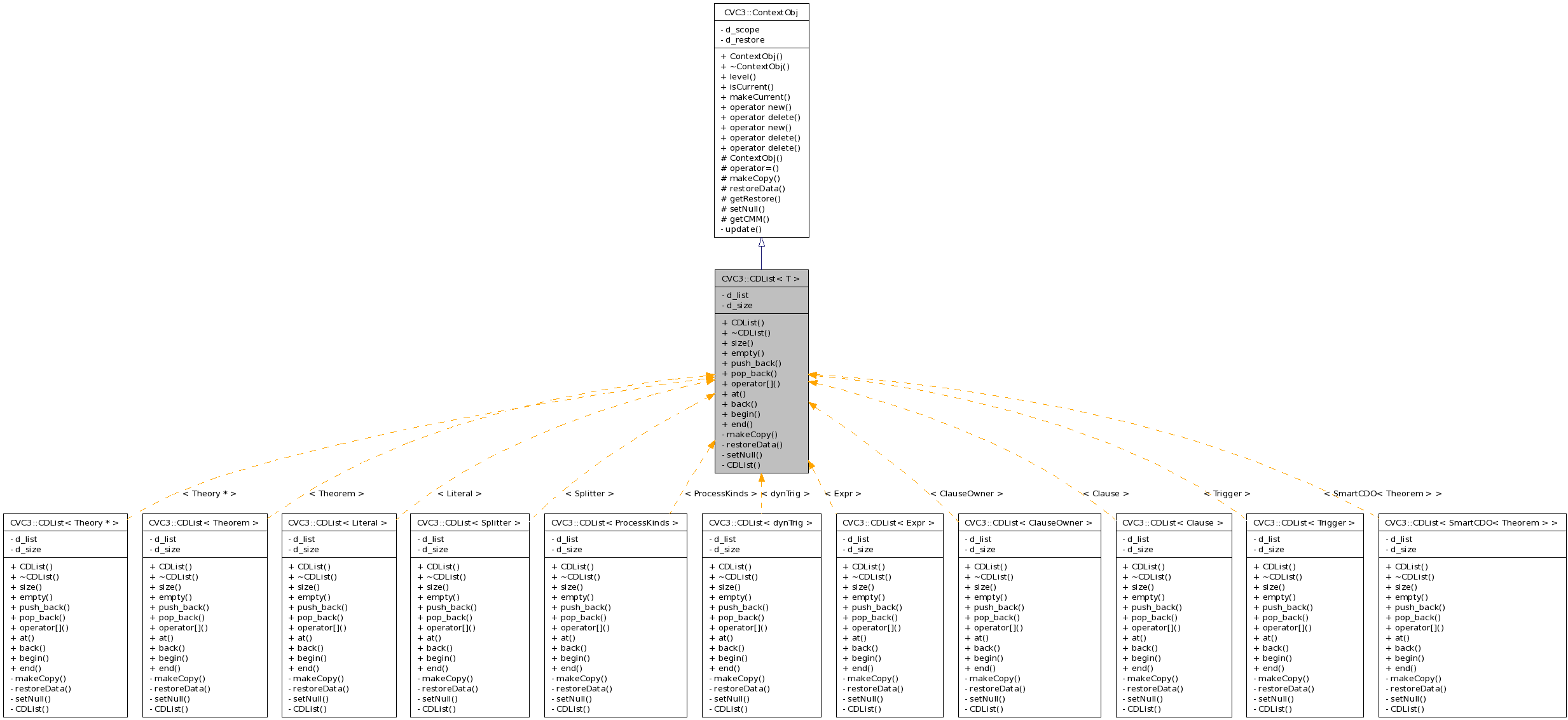Select the d_scope attribute in ContextObj
The height and width of the screenshot is (720, 1568).
738,29
